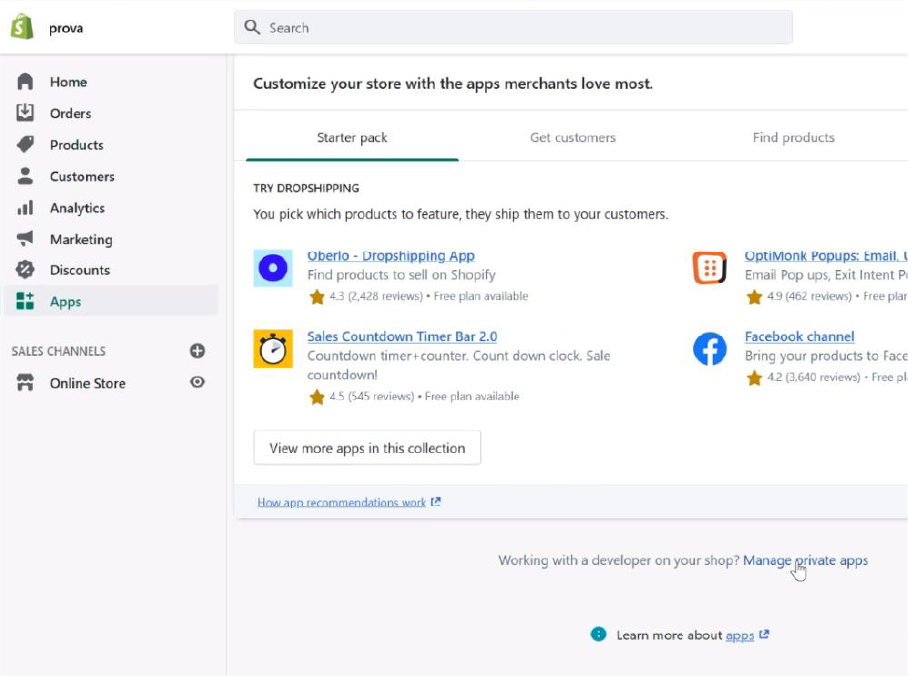Click 'Customize your store' heading
This screenshot has height=676, width=908.
point(453,83)
